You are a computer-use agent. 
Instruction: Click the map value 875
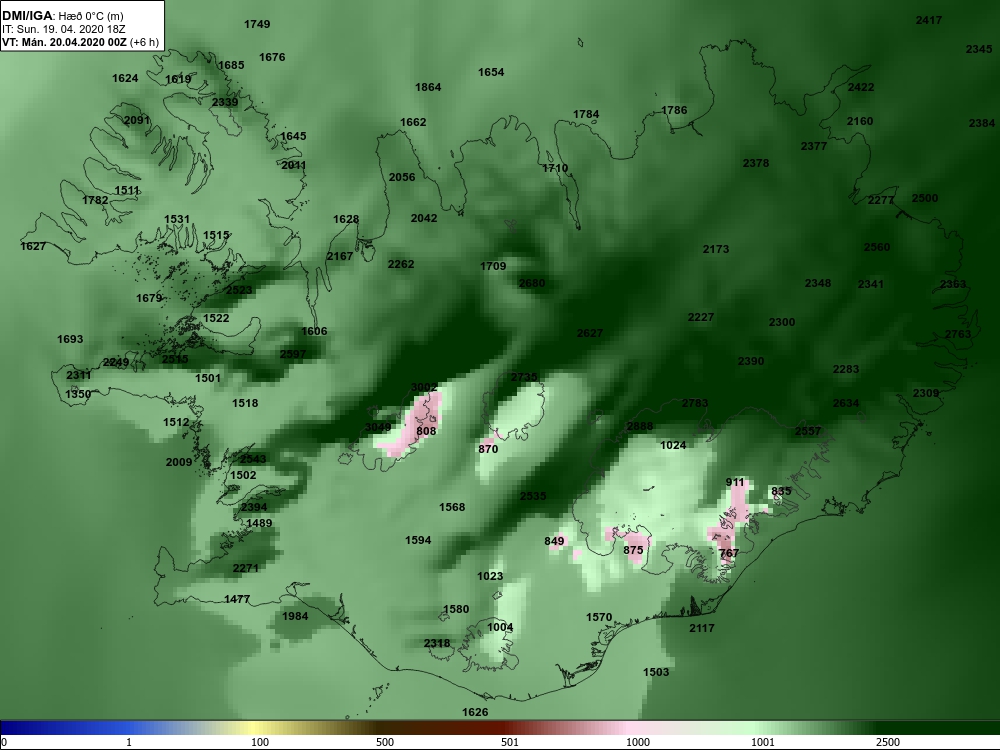point(633,550)
